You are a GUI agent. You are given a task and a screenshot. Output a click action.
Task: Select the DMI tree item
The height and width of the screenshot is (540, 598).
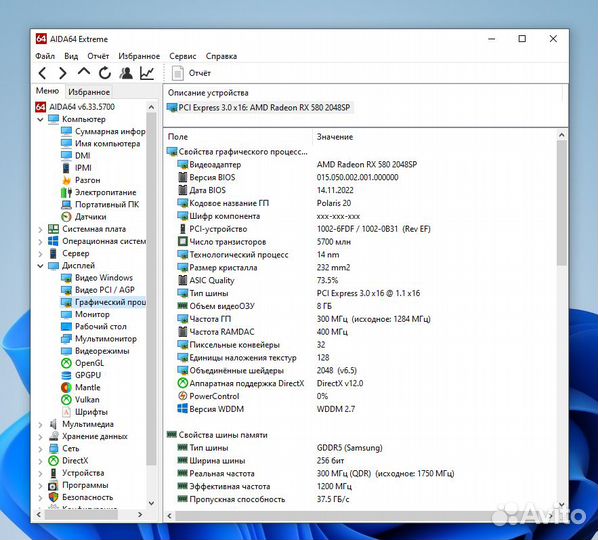point(76,156)
